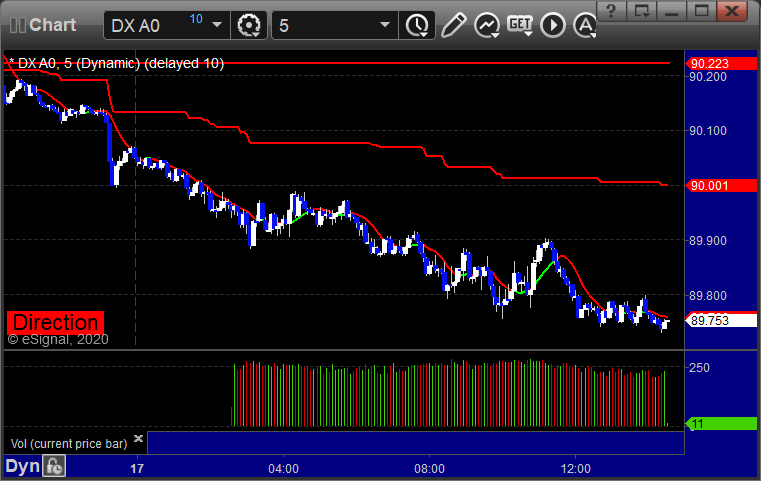Click the red Direction label
This screenshot has width=761, height=481.
coord(55,322)
